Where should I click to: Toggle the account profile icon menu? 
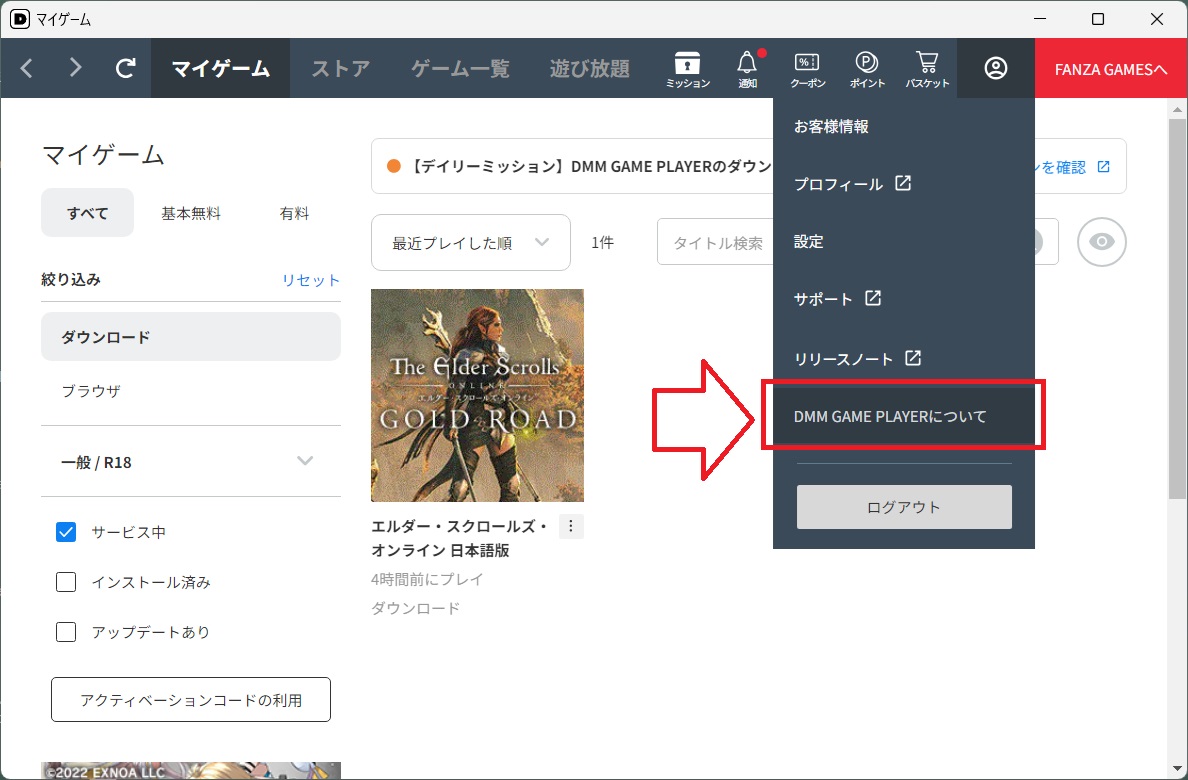(x=996, y=68)
